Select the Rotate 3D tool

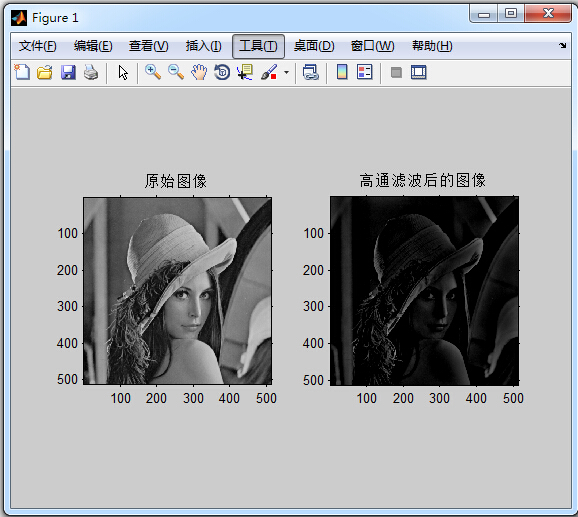[x=222, y=72]
